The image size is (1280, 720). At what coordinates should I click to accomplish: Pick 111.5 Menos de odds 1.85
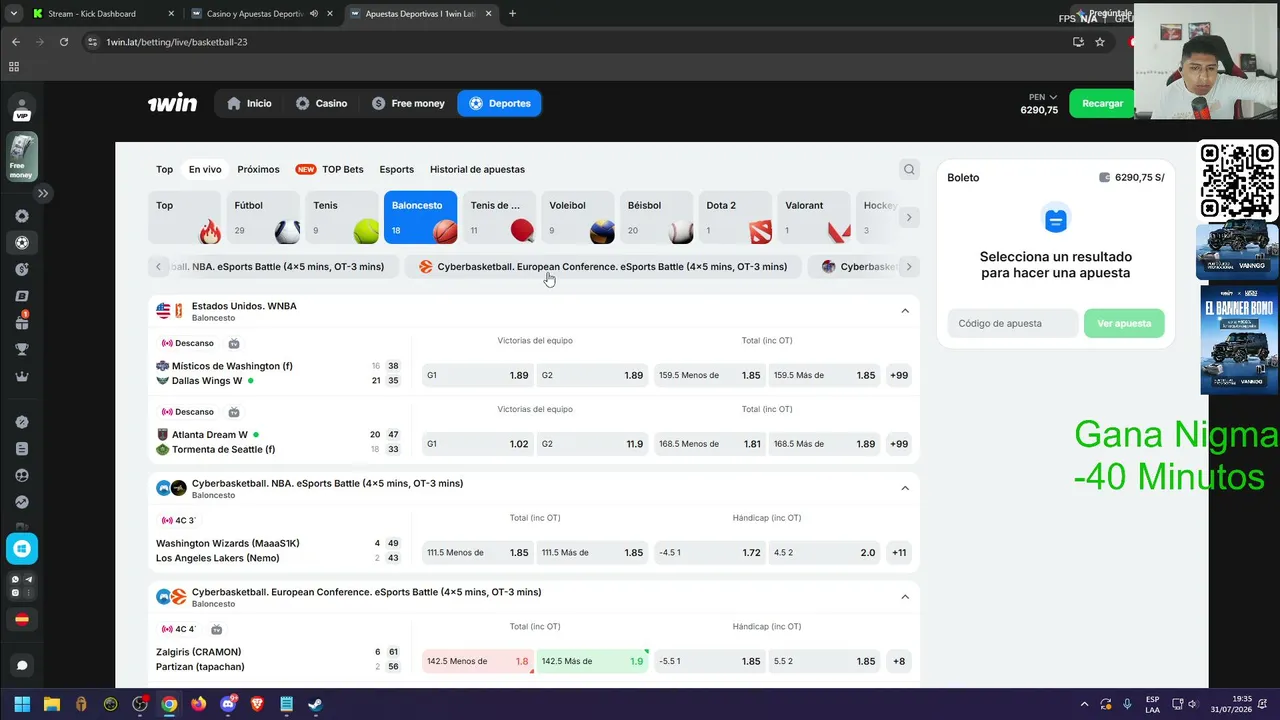point(477,552)
